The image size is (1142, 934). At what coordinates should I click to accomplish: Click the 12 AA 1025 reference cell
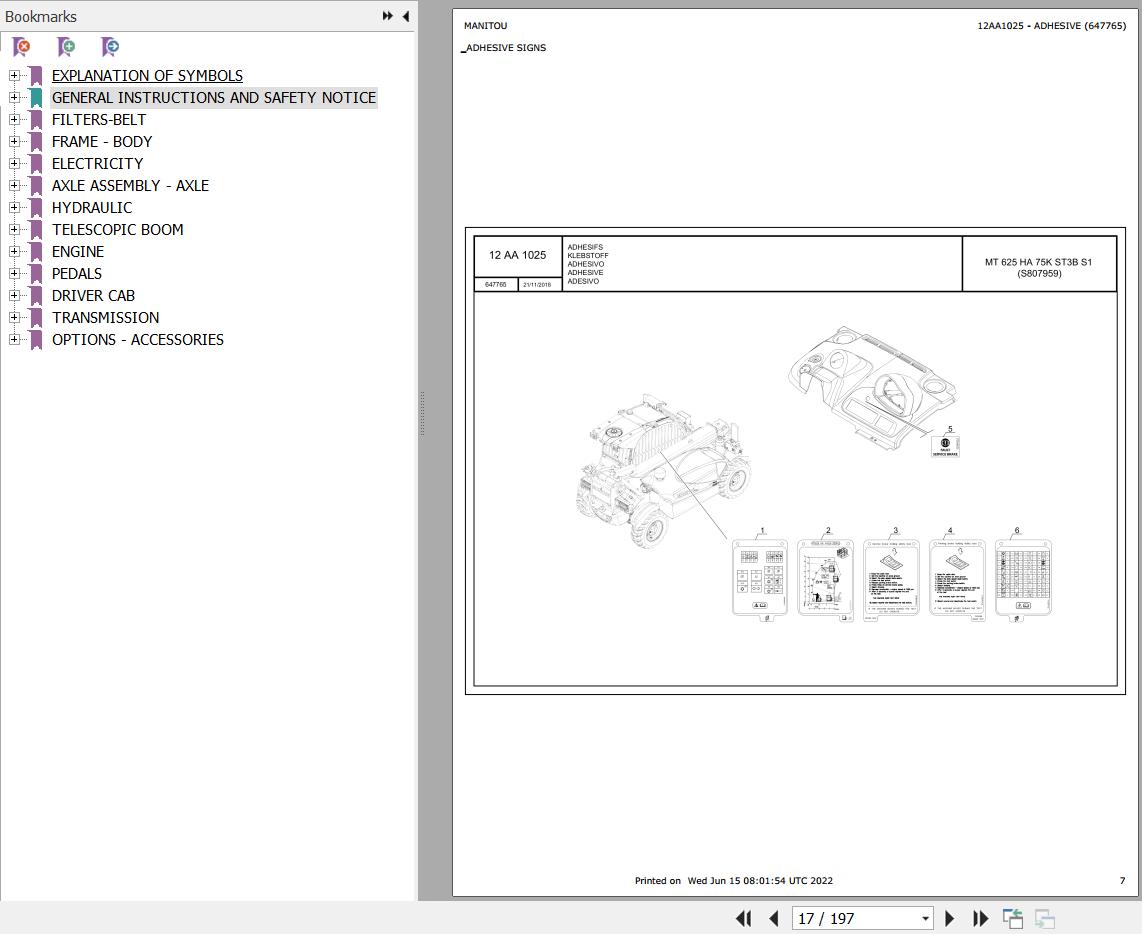[x=518, y=256]
